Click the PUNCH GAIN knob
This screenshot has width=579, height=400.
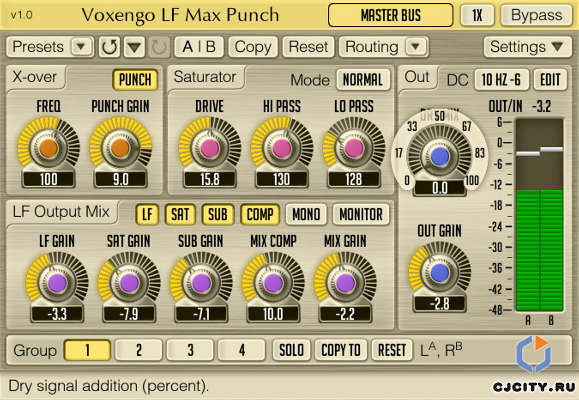(120, 148)
